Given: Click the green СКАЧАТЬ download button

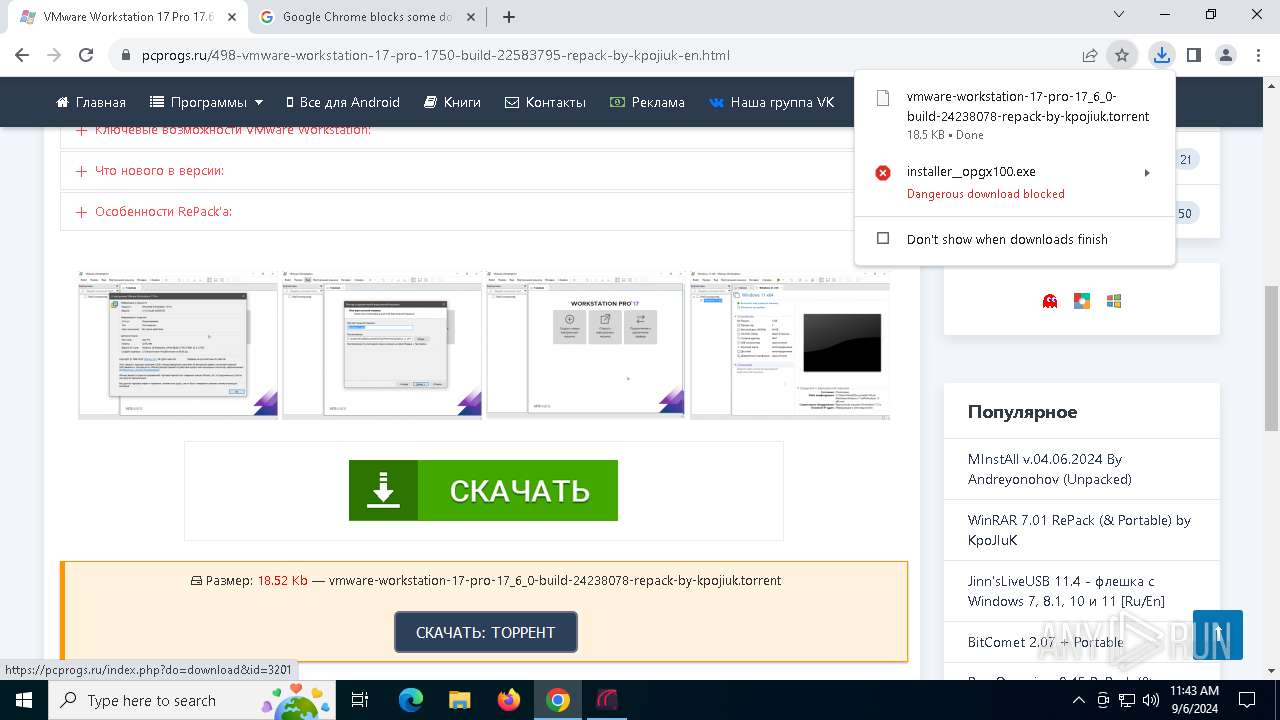Looking at the screenshot, I should (483, 490).
